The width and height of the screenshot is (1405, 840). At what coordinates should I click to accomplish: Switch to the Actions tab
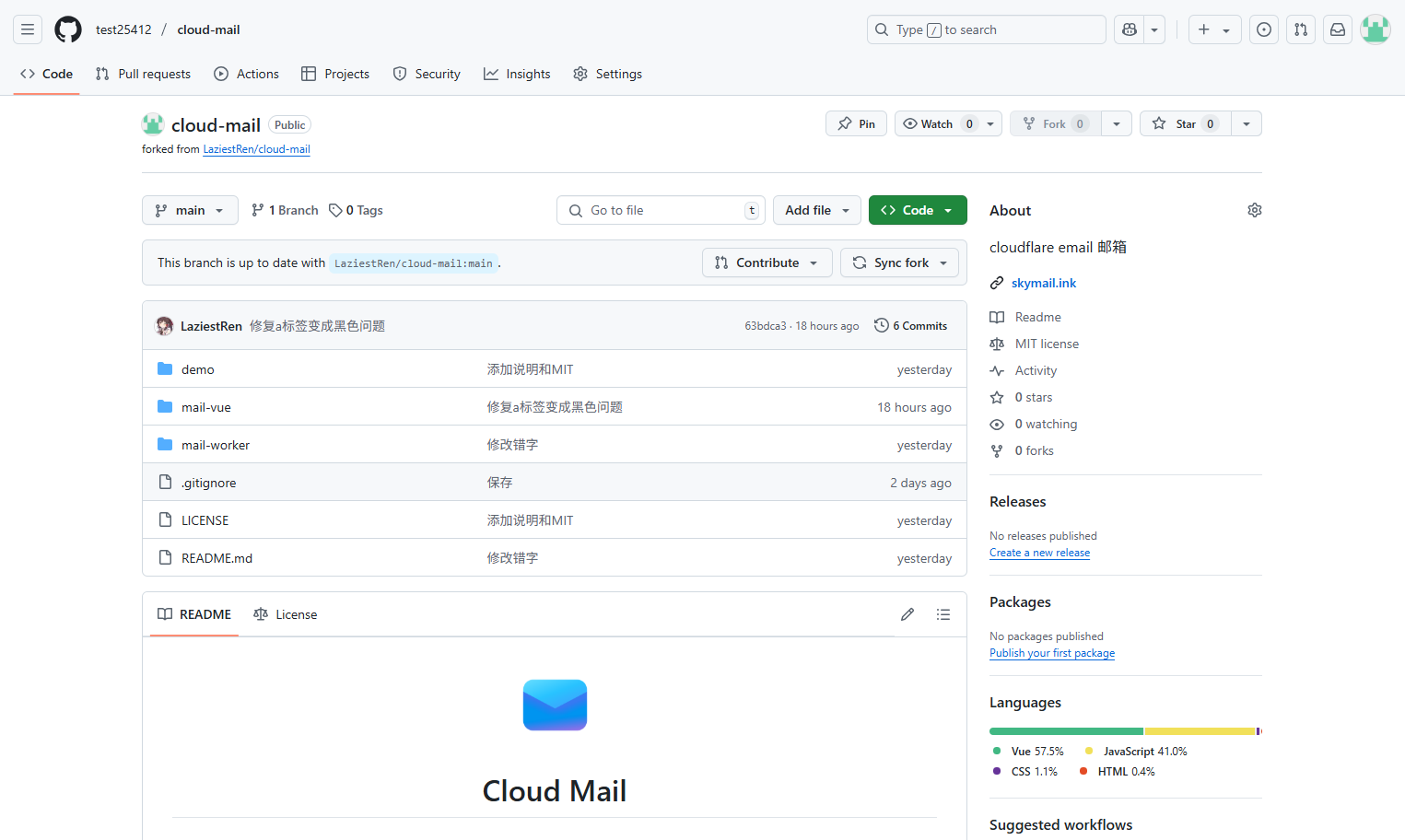[246, 74]
